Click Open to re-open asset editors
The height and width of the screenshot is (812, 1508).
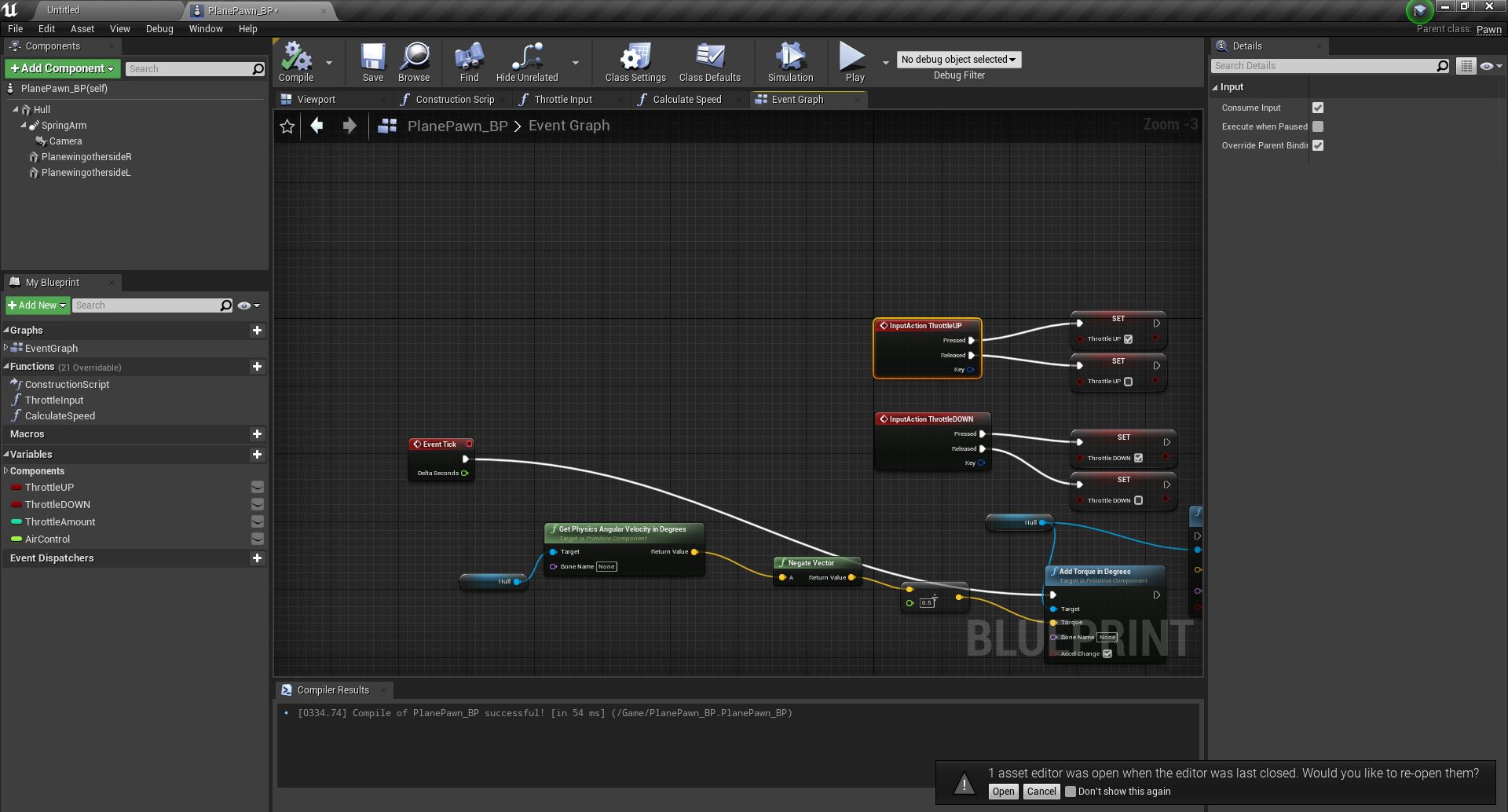click(1003, 792)
